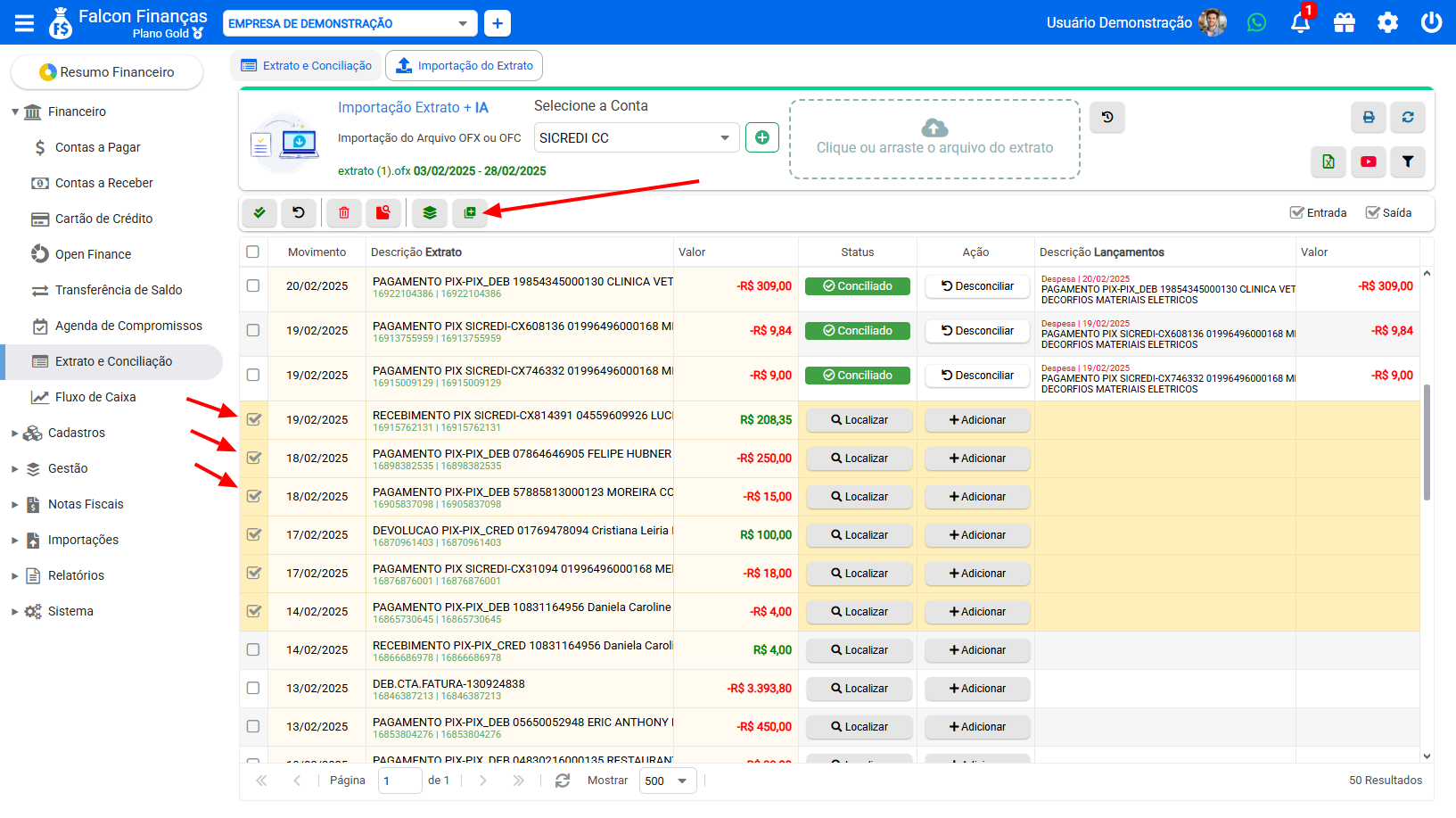This screenshot has height=818, width=1456.
Task: Add new company with plus button
Action: (498, 23)
